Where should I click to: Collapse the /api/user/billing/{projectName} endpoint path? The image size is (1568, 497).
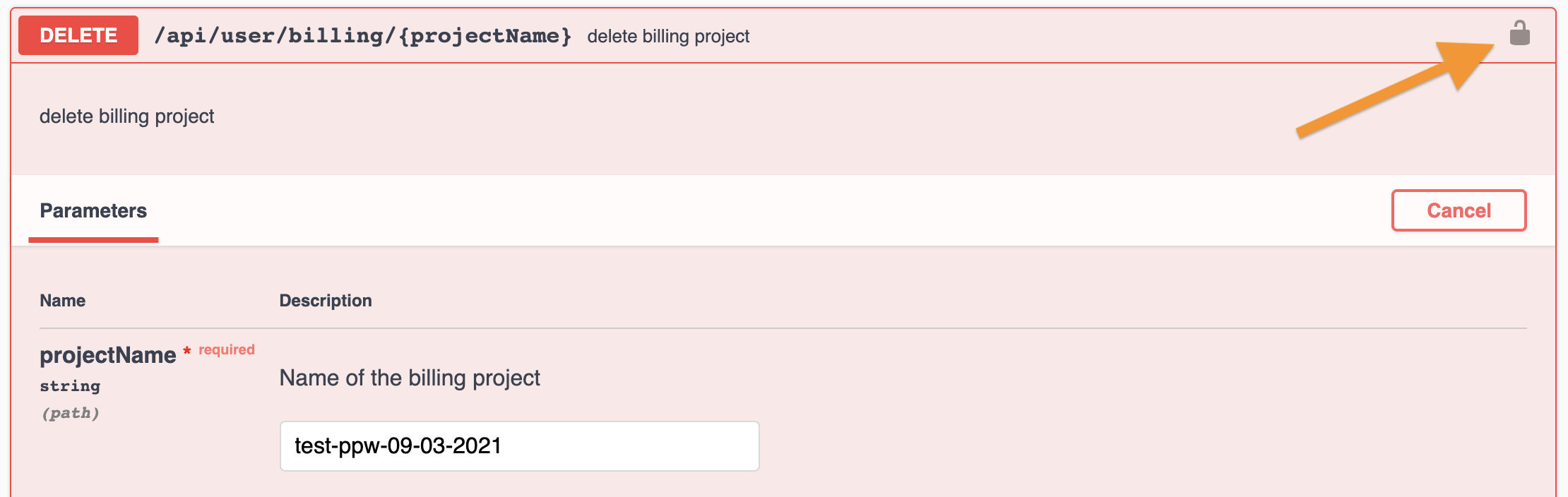click(x=363, y=35)
